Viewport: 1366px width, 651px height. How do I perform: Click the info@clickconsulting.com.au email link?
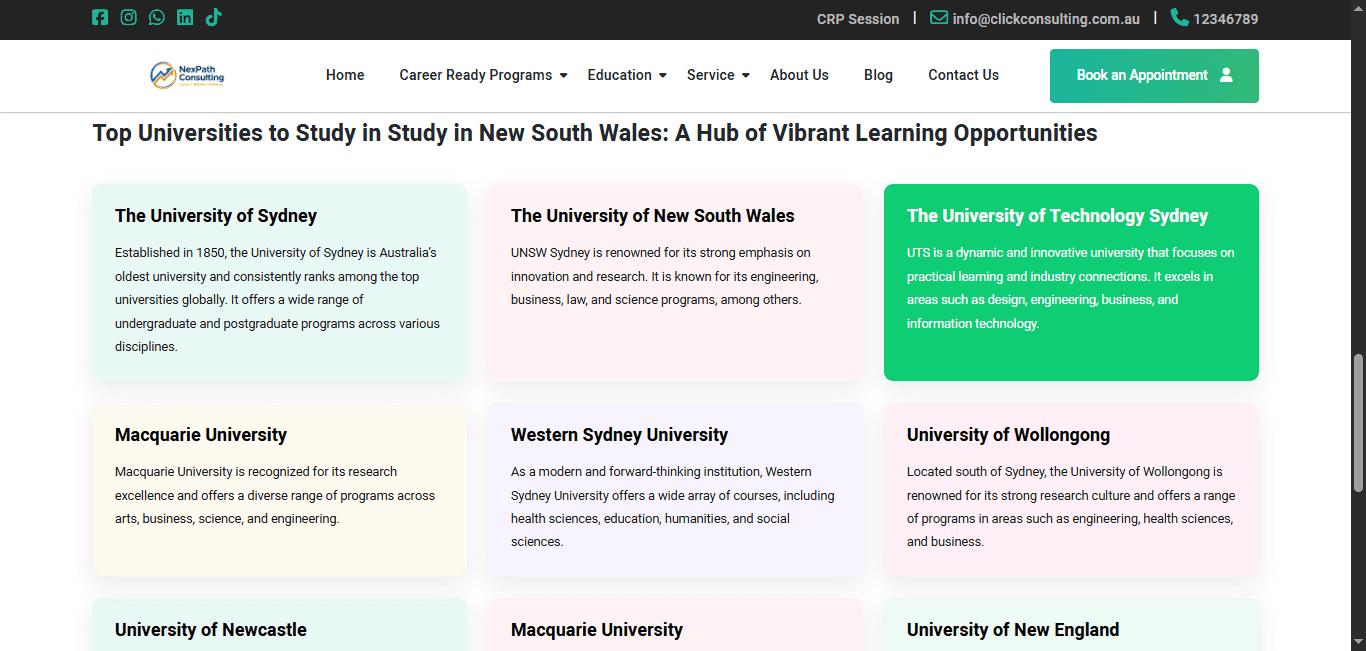(1046, 19)
